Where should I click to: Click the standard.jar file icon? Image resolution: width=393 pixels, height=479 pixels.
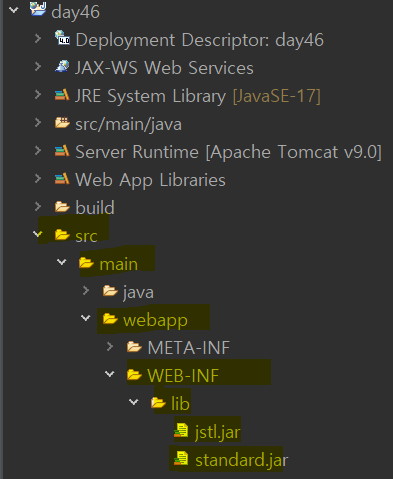pyautogui.click(x=181, y=458)
